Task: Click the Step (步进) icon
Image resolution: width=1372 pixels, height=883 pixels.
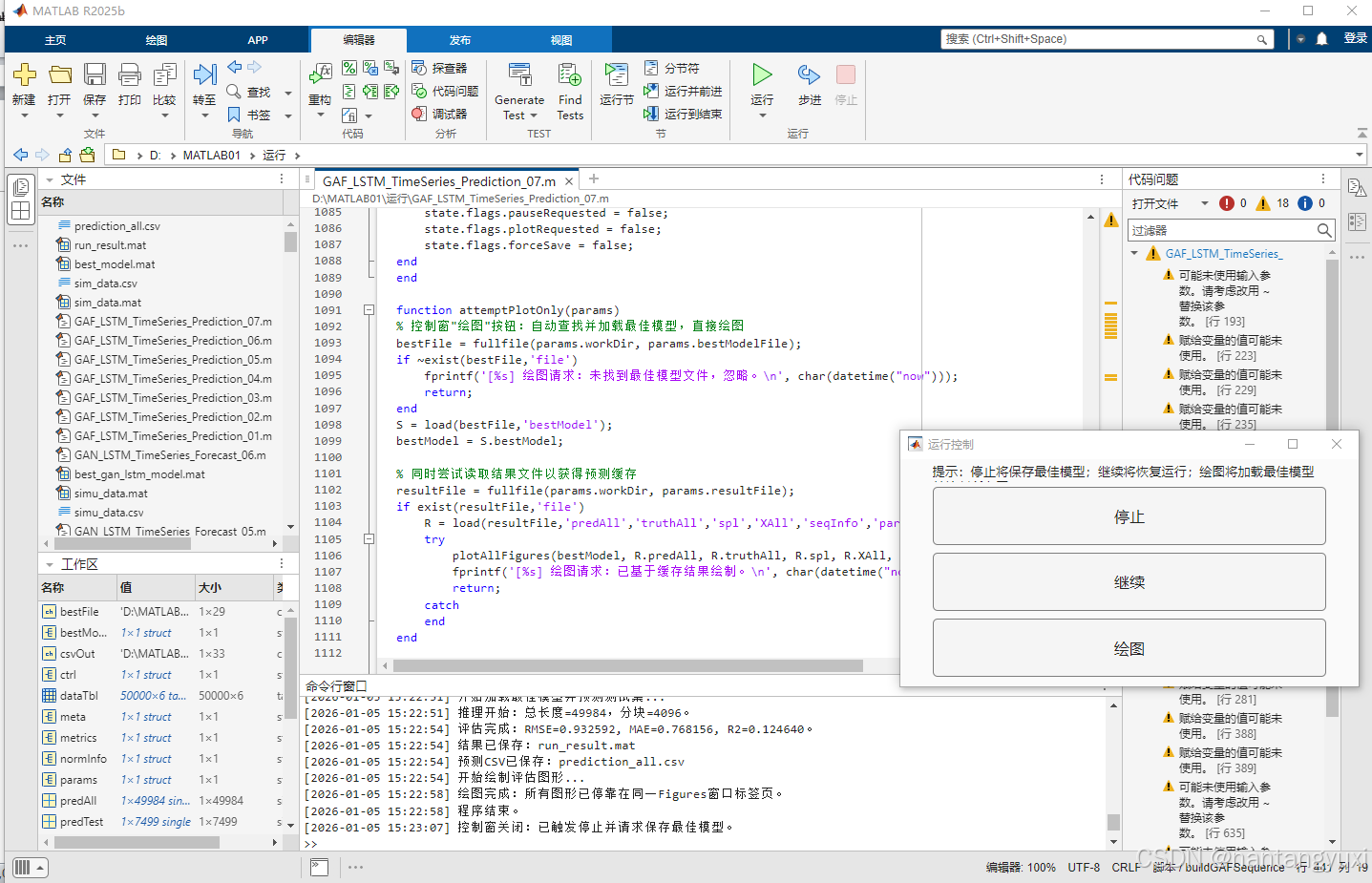Action: tap(809, 75)
